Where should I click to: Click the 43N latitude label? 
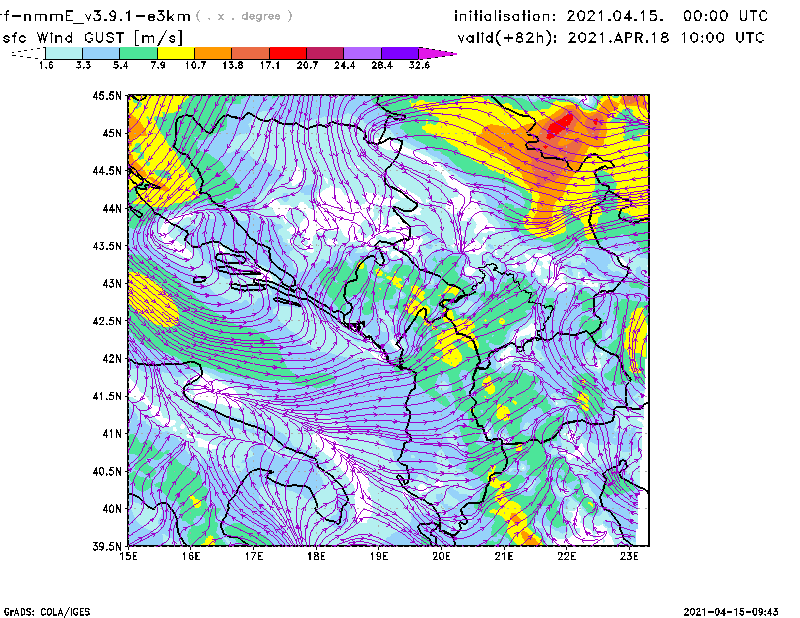click(x=112, y=283)
